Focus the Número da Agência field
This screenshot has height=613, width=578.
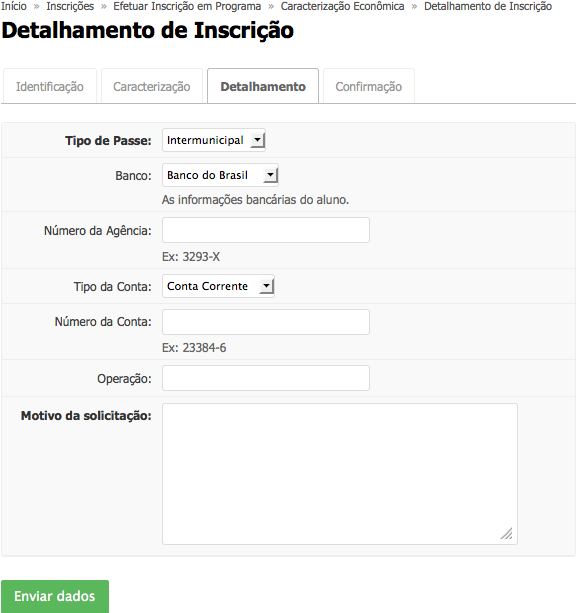266,230
